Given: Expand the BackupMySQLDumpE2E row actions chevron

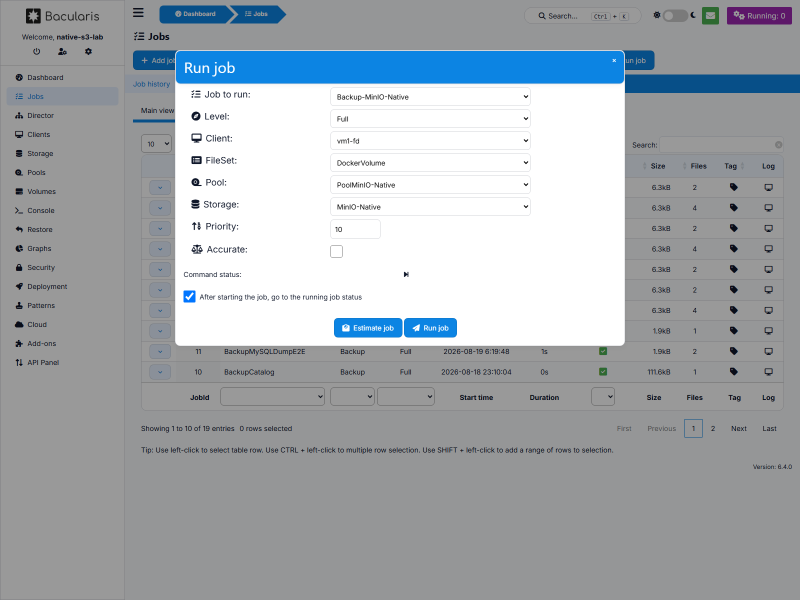Looking at the screenshot, I should click(160, 351).
